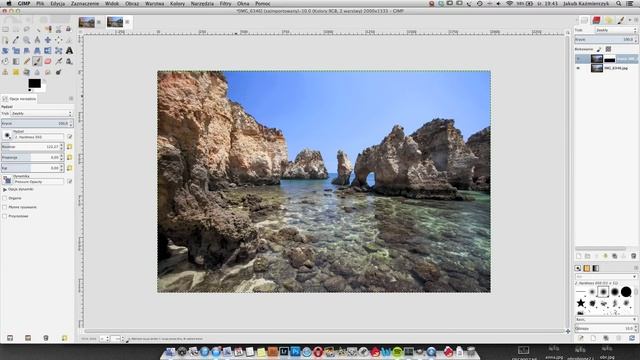This screenshot has width=640, height=360.
Task: Open the Zaznaczenie menu
Action: pyautogui.click(x=84, y=3)
